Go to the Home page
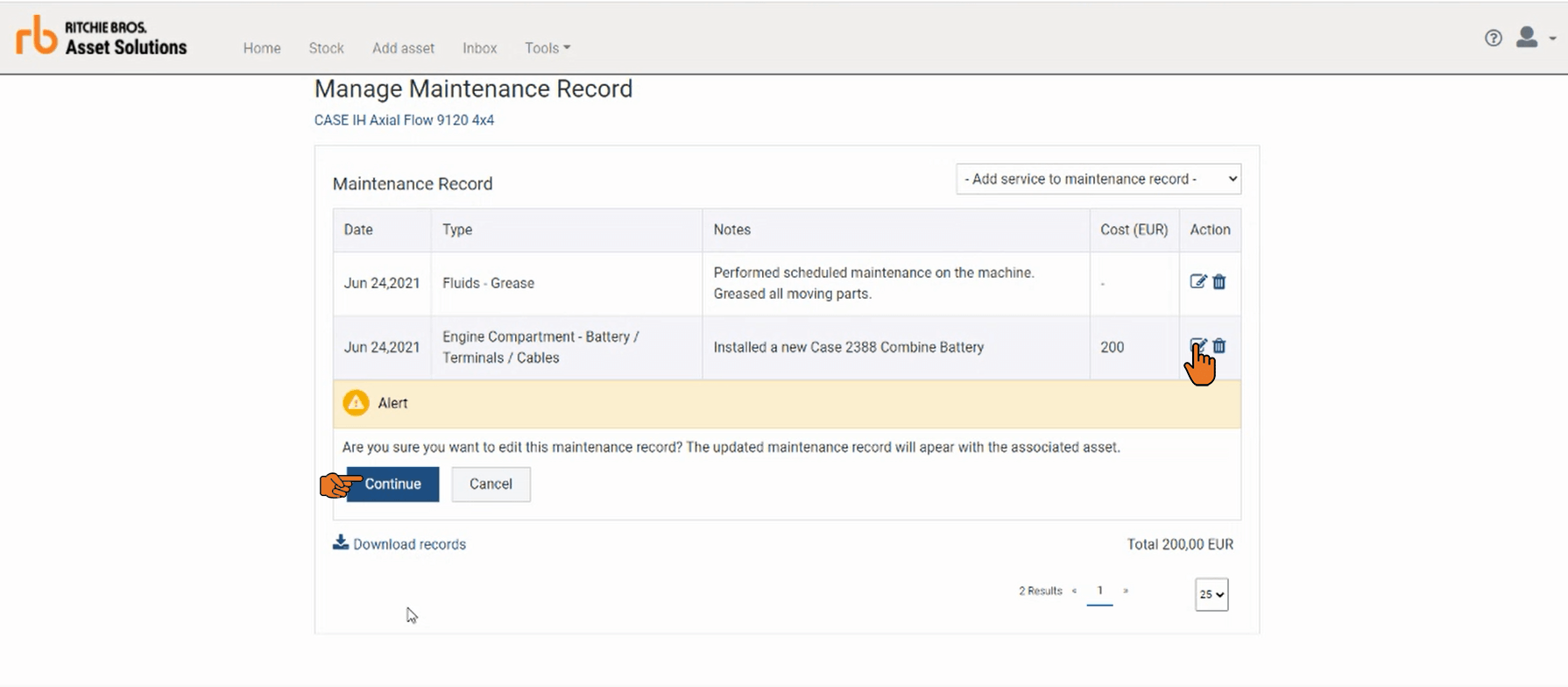This screenshot has width=1568, height=687. point(262,48)
